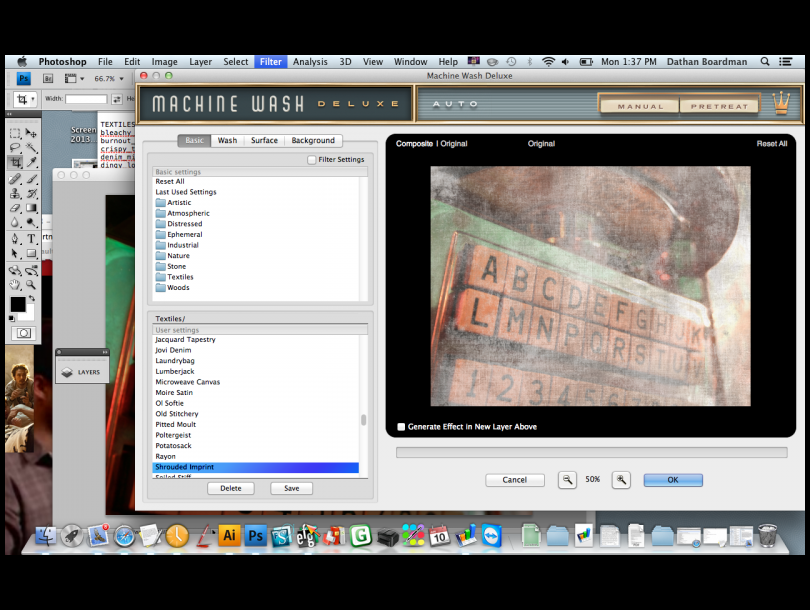Viewport: 810px width, 610px height.
Task: Select the Eraser tool
Action: coord(15,208)
